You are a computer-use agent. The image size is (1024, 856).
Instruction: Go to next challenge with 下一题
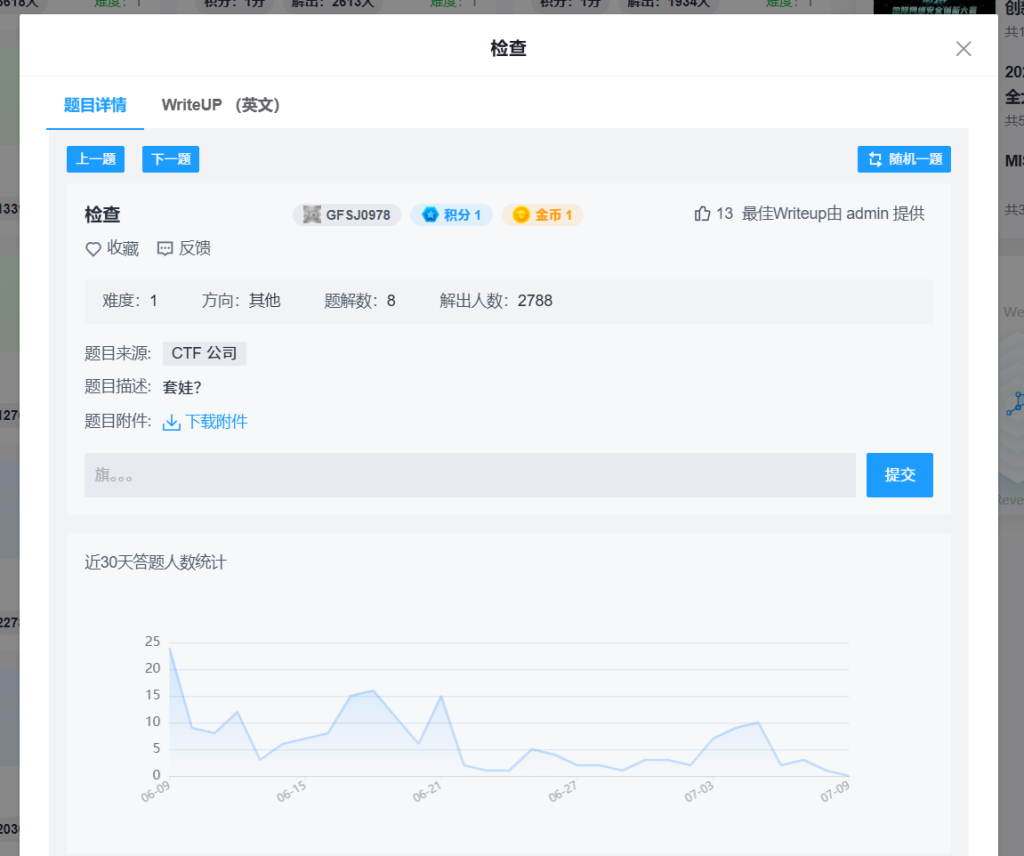coord(170,159)
